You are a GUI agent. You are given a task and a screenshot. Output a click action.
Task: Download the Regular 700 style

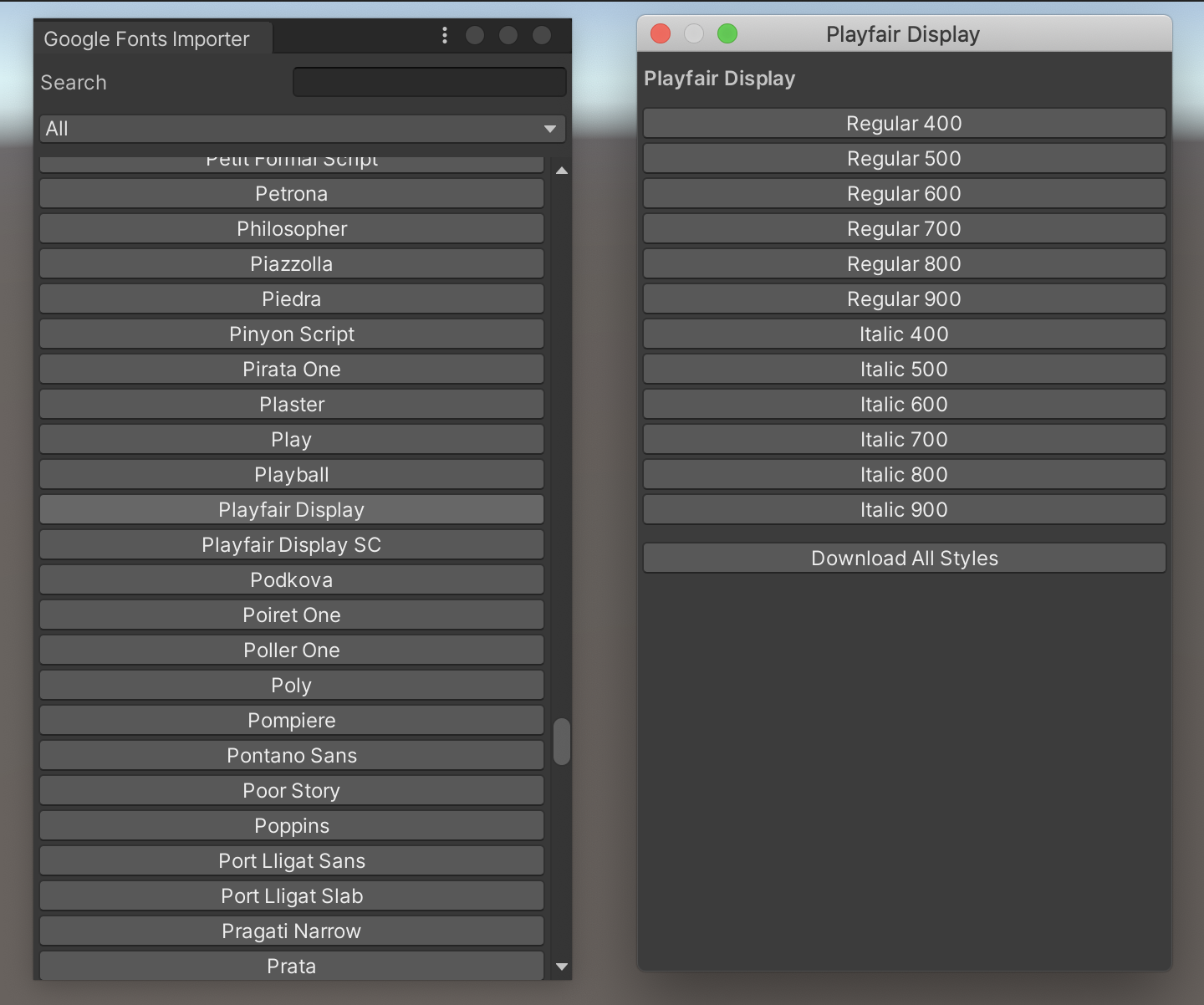(x=905, y=229)
